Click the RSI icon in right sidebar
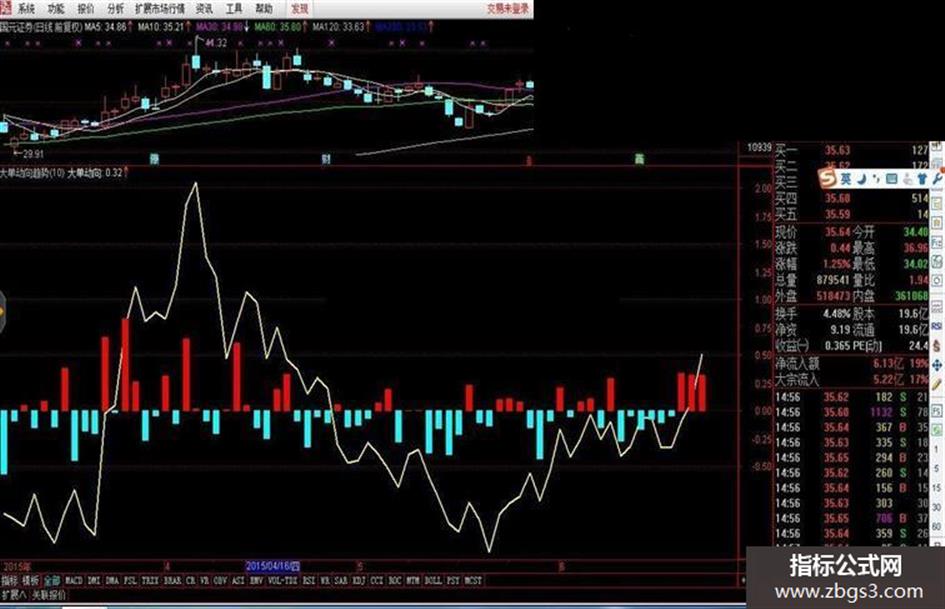945x609 pixels. [x=937, y=326]
